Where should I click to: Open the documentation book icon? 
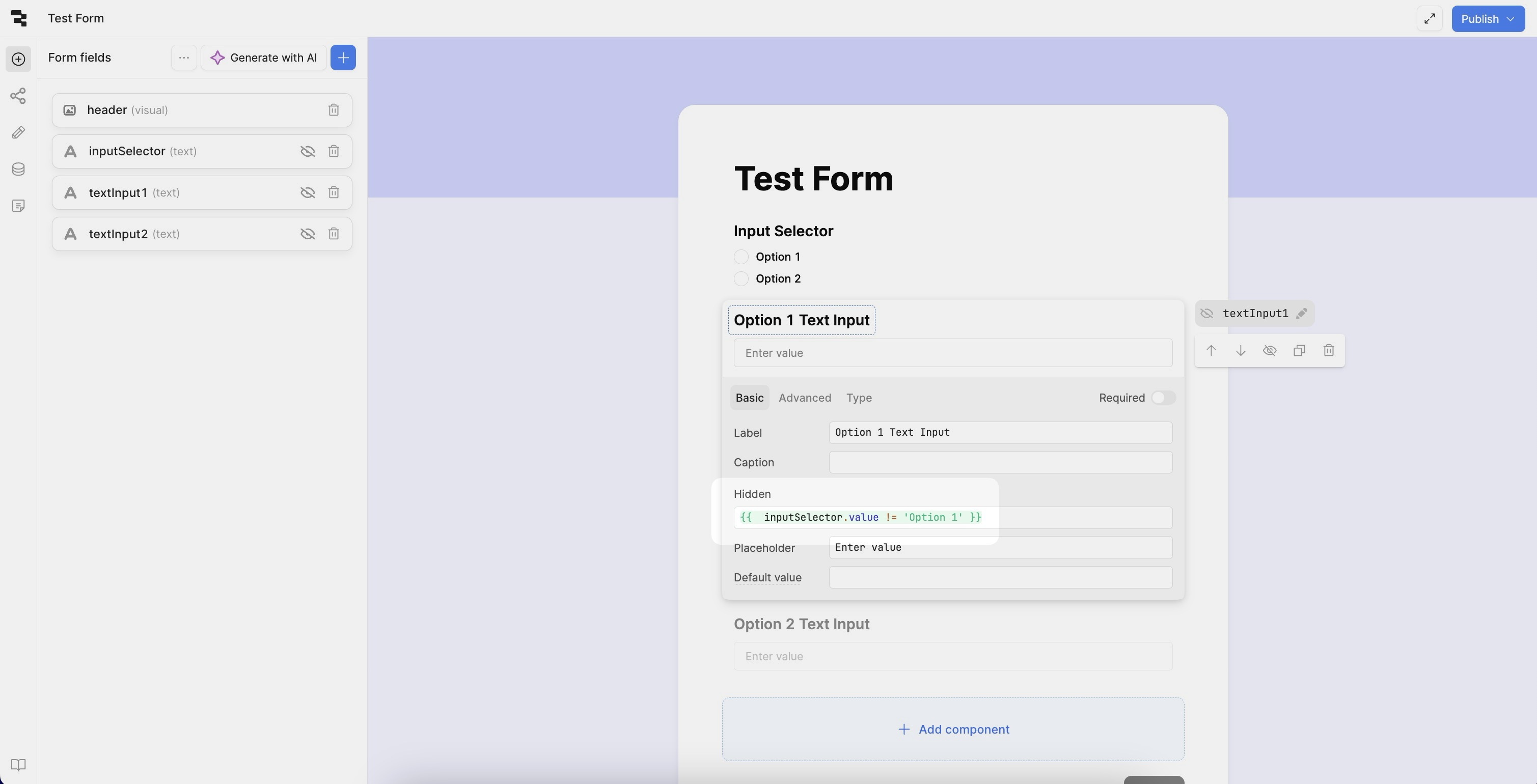coord(18,765)
